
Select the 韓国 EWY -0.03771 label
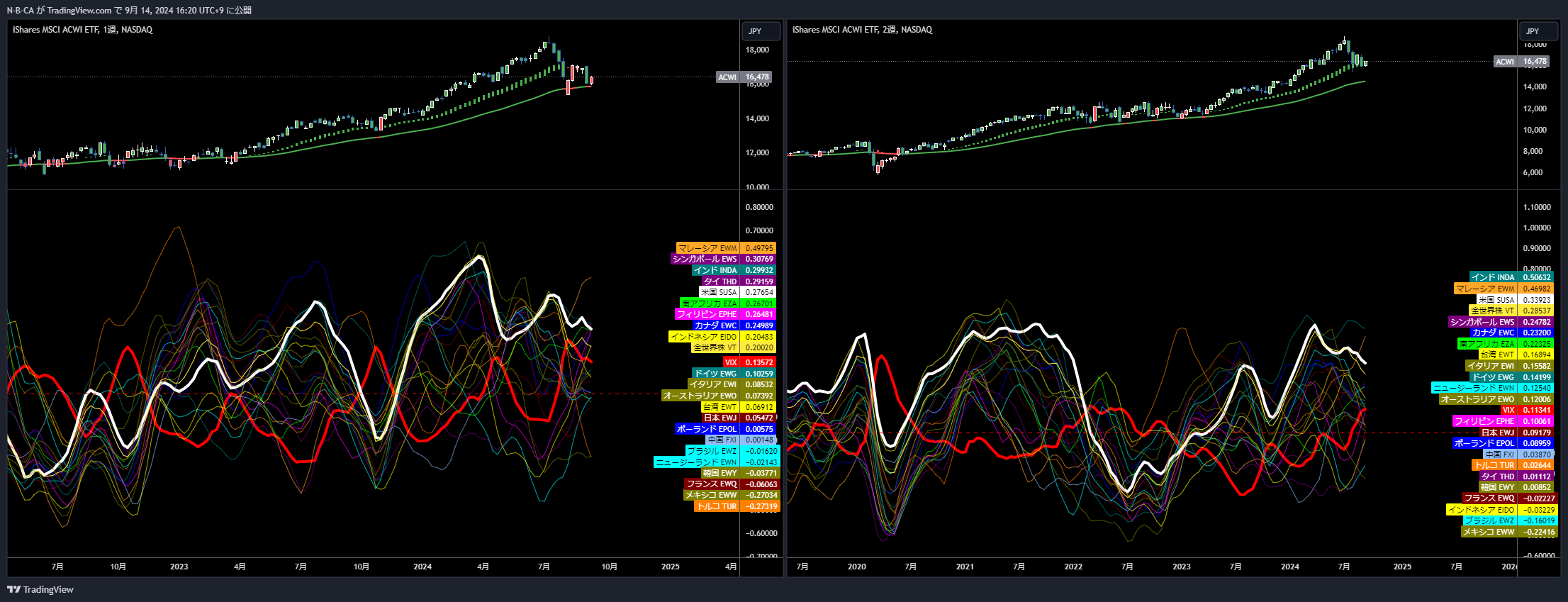(740, 473)
